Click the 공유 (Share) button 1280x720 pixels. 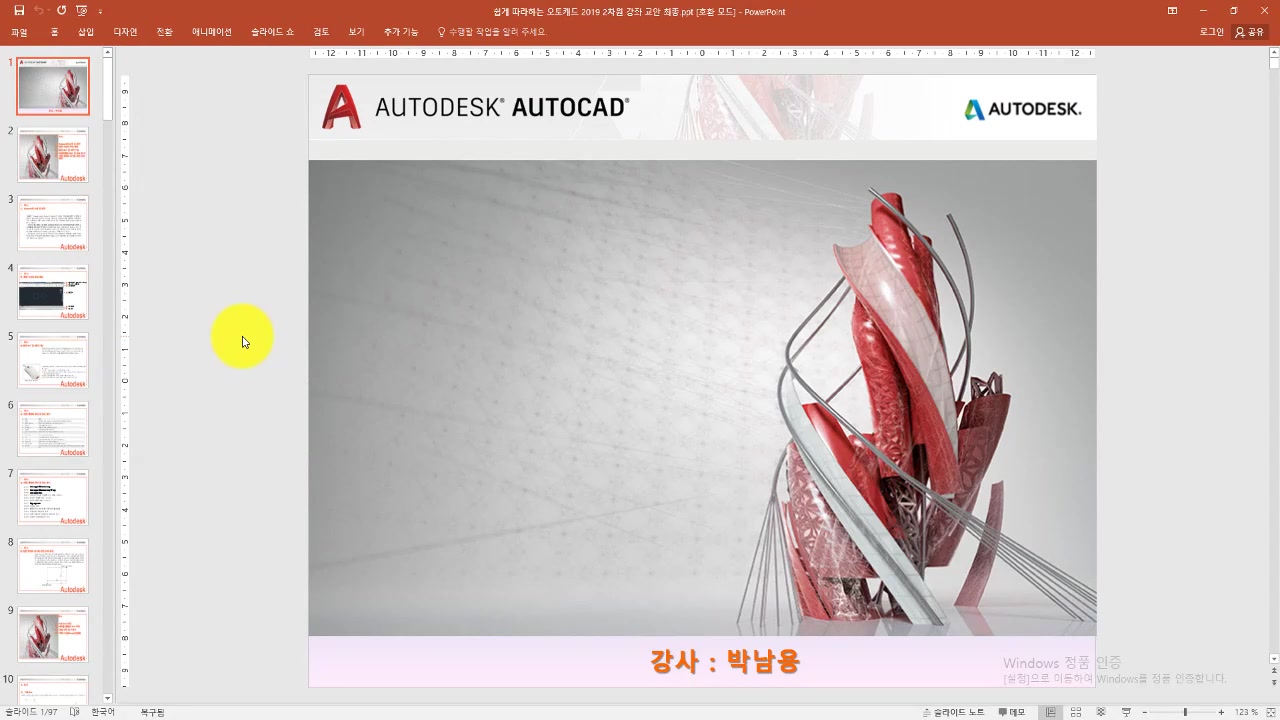[x=1249, y=32]
